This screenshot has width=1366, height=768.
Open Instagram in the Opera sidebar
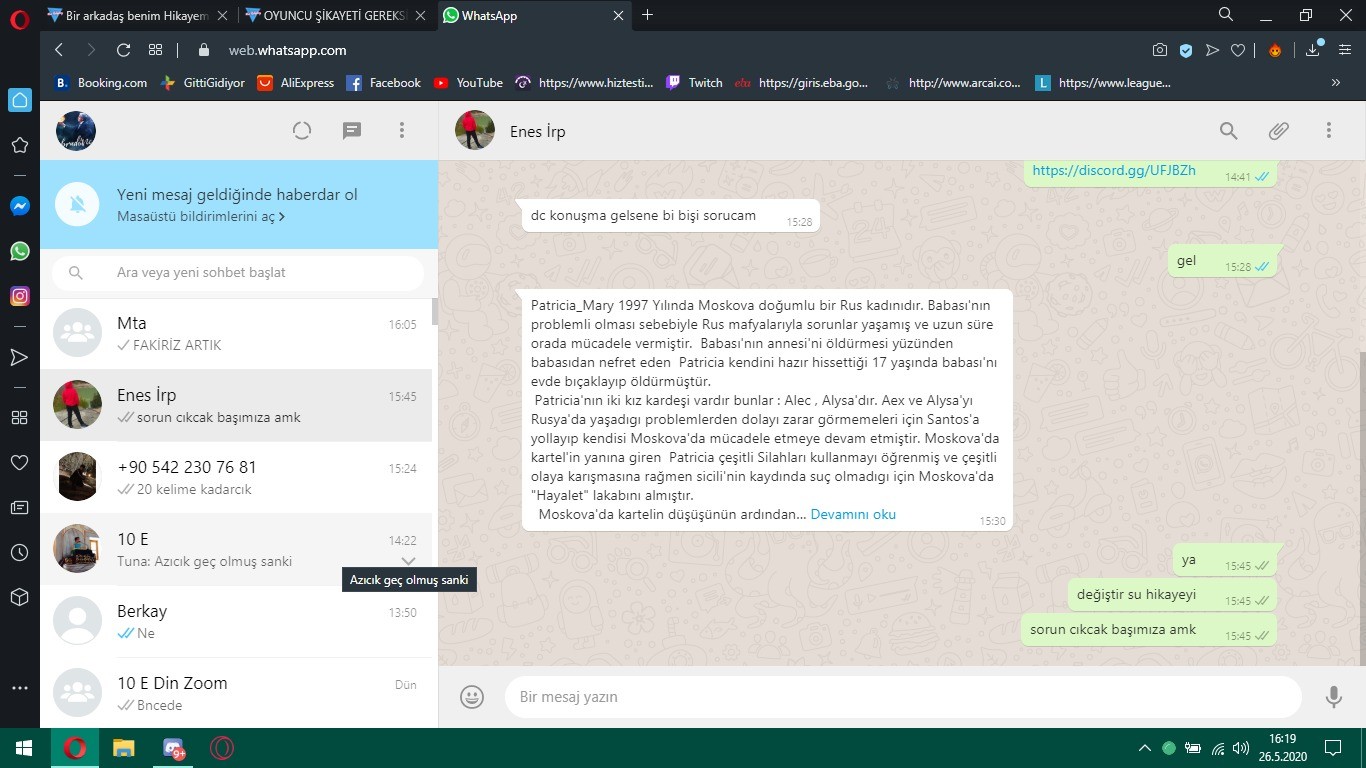(19, 296)
